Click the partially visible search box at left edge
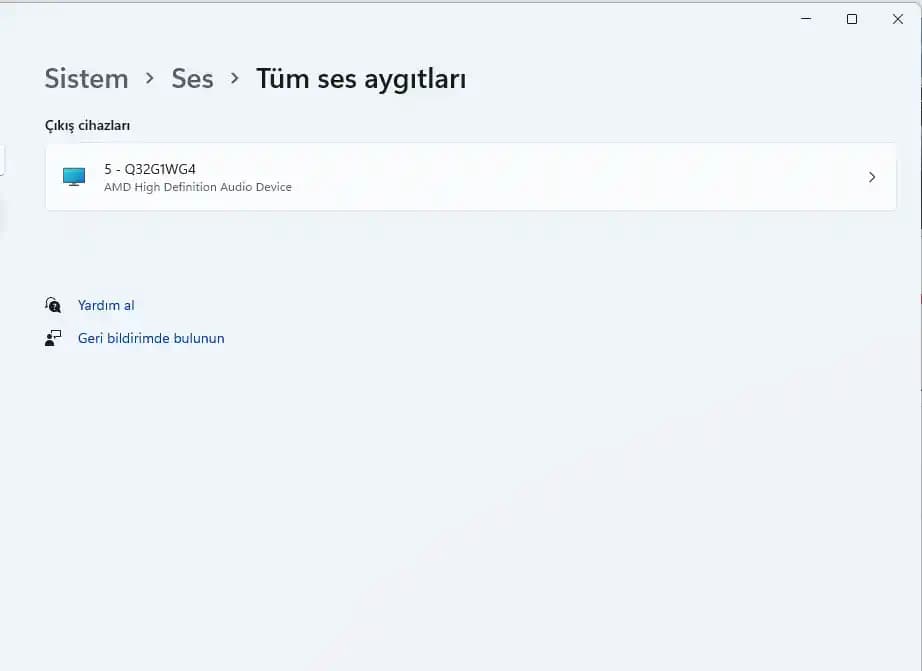Viewport: 922px width, 671px height. (3, 160)
